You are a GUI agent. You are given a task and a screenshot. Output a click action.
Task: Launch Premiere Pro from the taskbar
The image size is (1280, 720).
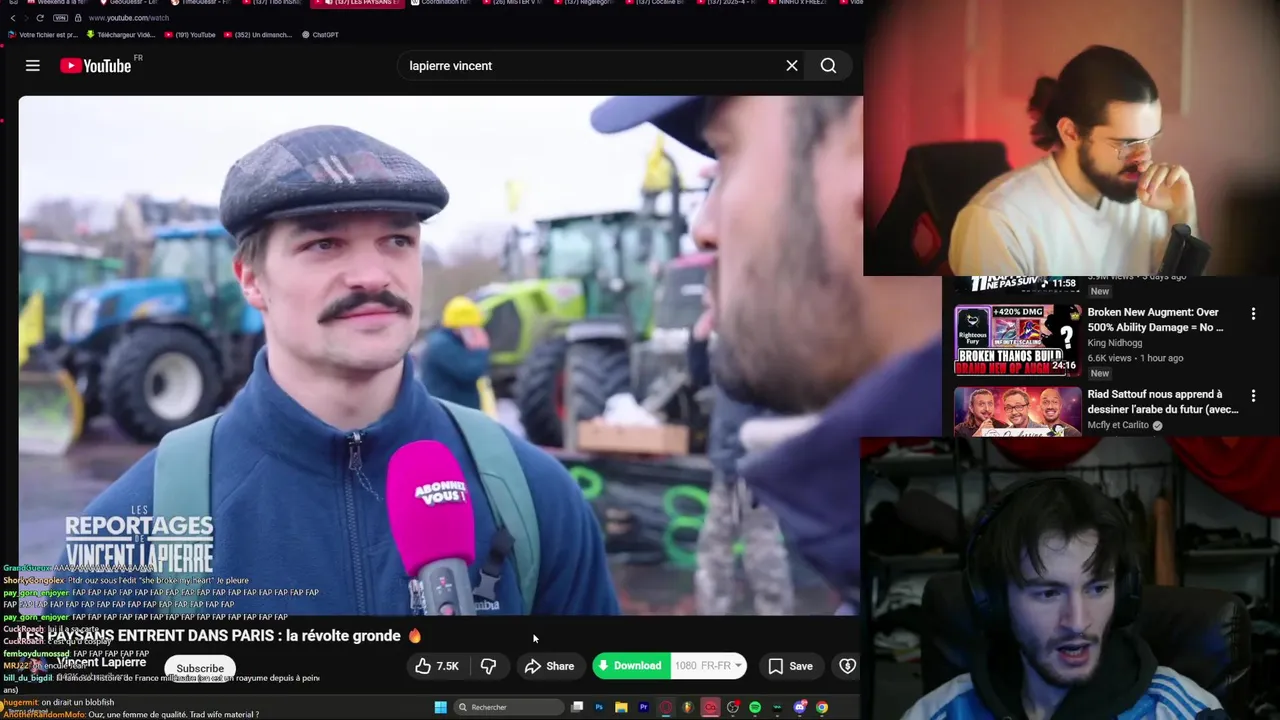(x=643, y=707)
